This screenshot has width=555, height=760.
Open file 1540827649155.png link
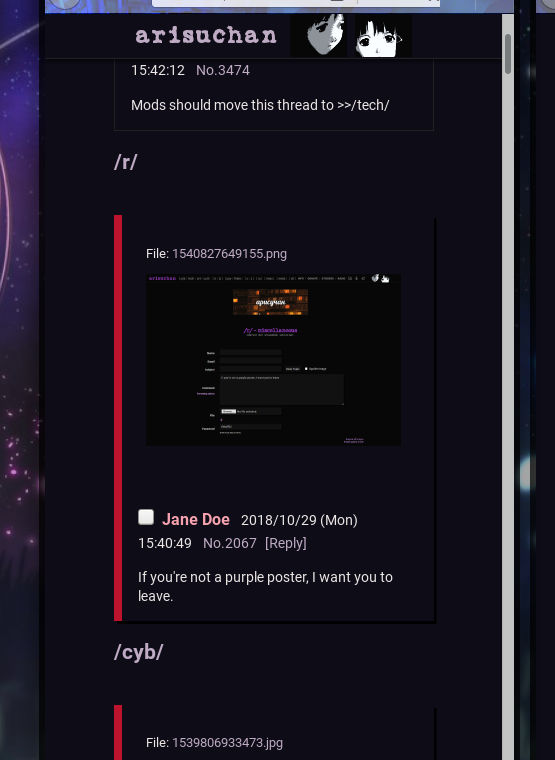tap(229, 253)
